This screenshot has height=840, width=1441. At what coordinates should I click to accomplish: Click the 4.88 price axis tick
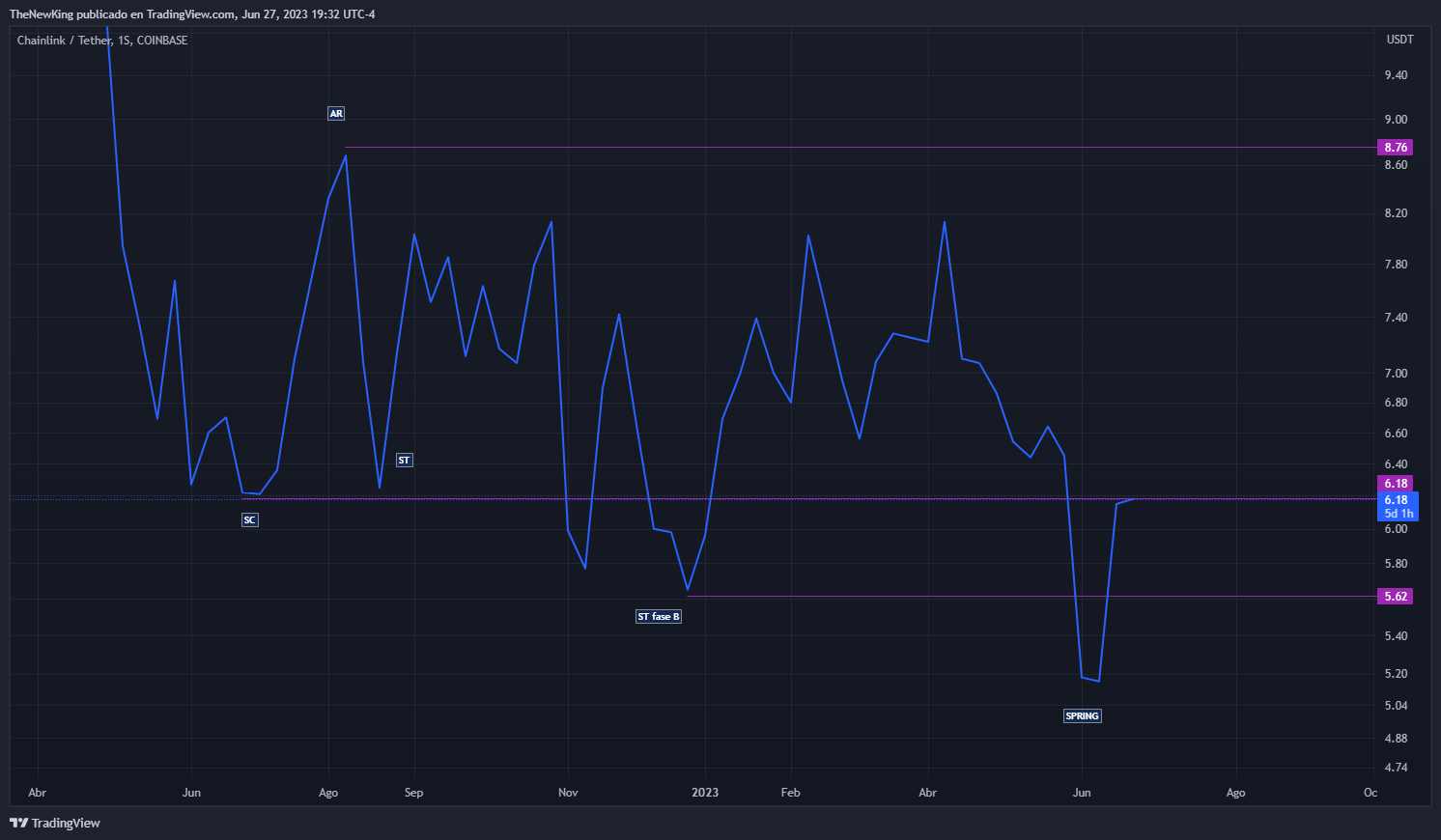(1396, 739)
